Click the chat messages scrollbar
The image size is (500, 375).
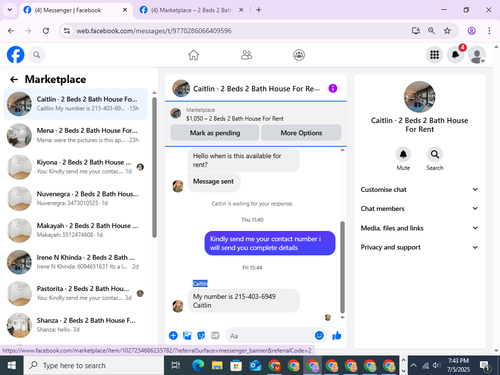point(342,267)
